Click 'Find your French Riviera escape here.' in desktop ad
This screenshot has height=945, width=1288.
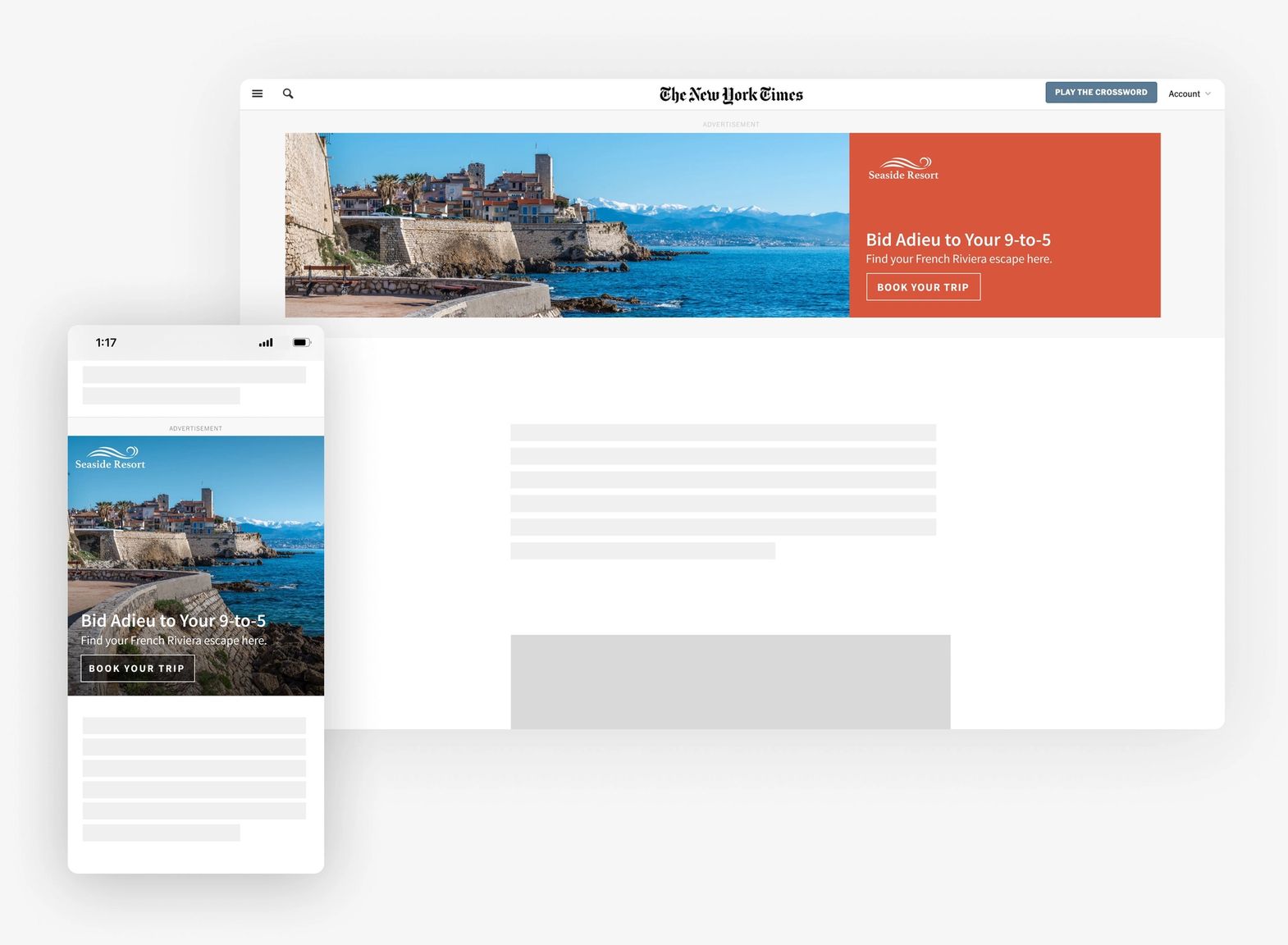point(959,259)
